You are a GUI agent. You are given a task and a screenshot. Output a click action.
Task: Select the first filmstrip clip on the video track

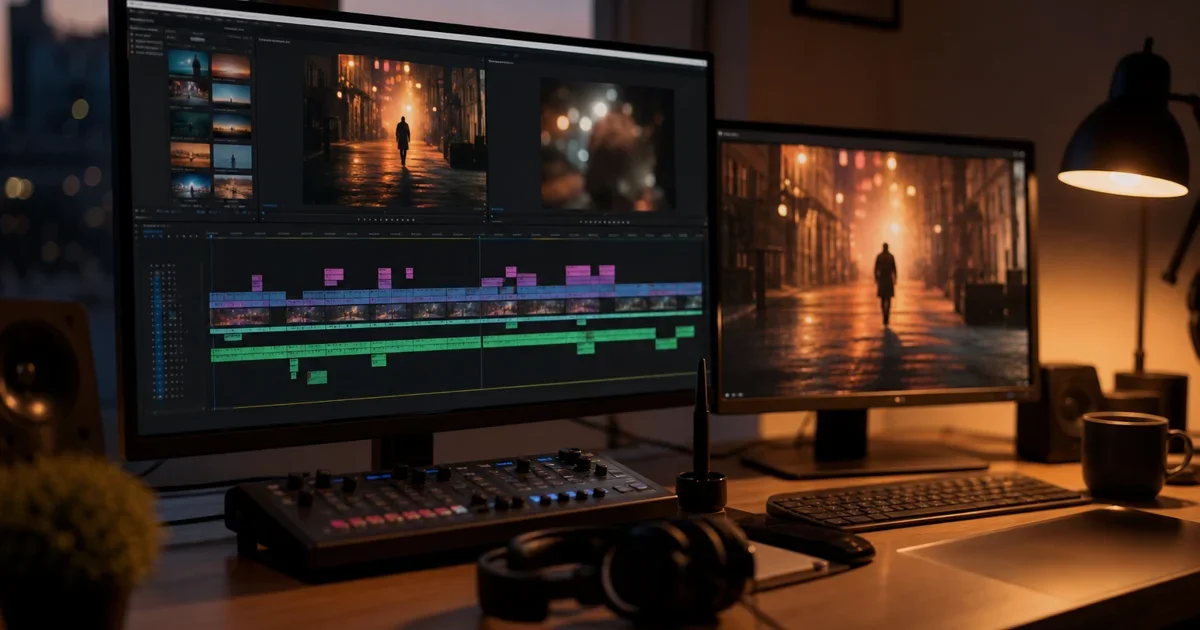coord(240,316)
